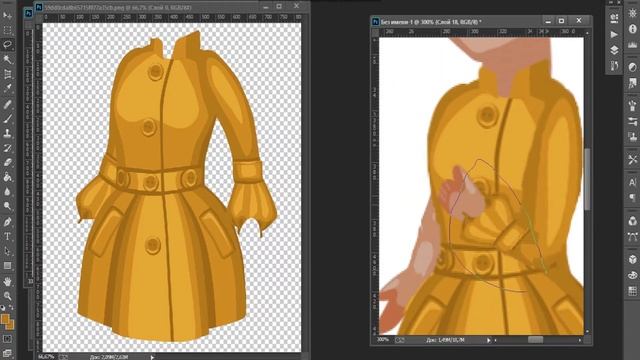Close the 300% document window
Image resolution: width=640 pixels, height=360 pixels.
(x=579, y=21)
